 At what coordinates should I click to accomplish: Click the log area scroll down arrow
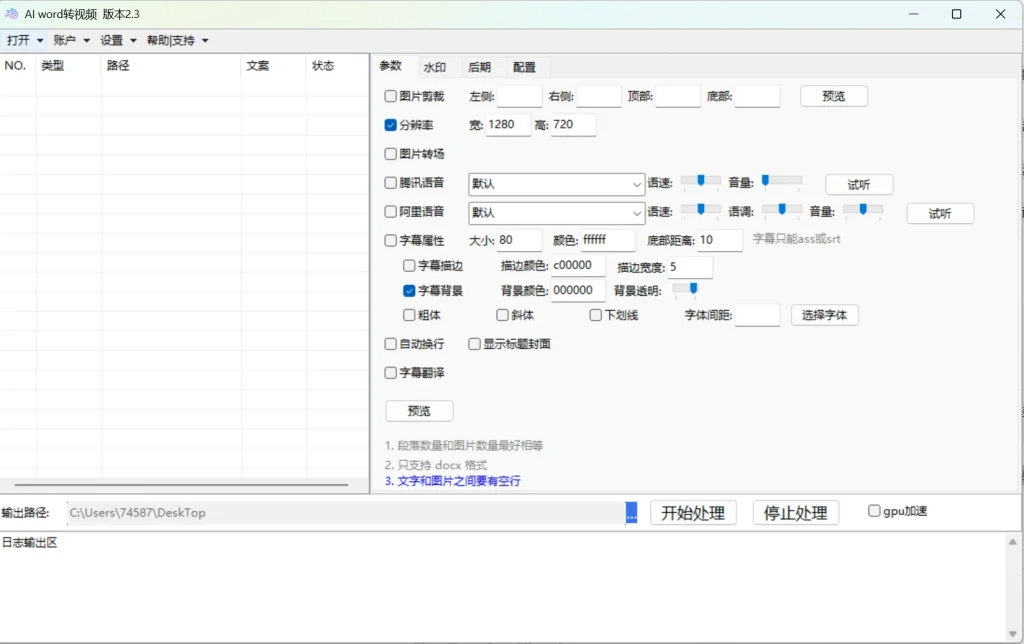1012,634
